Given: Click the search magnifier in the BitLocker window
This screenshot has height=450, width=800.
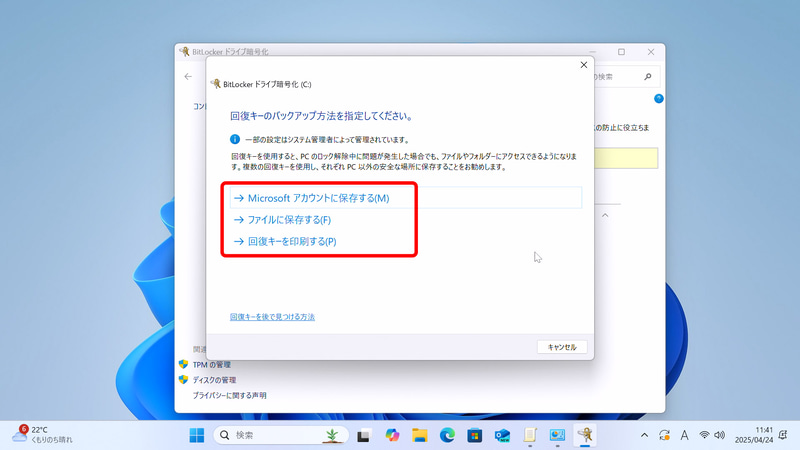Looking at the screenshot, I should click(x=647, y=77).
